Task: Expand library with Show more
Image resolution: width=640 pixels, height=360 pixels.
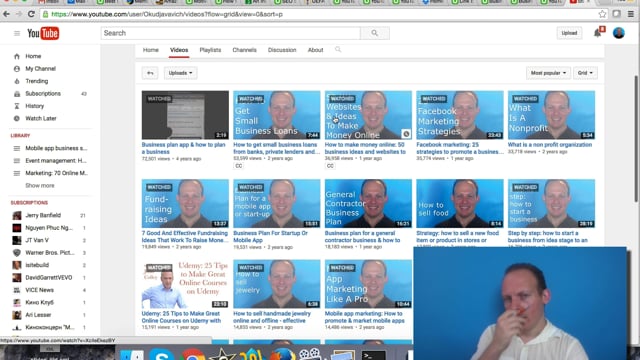Action: tap(40, 185)
